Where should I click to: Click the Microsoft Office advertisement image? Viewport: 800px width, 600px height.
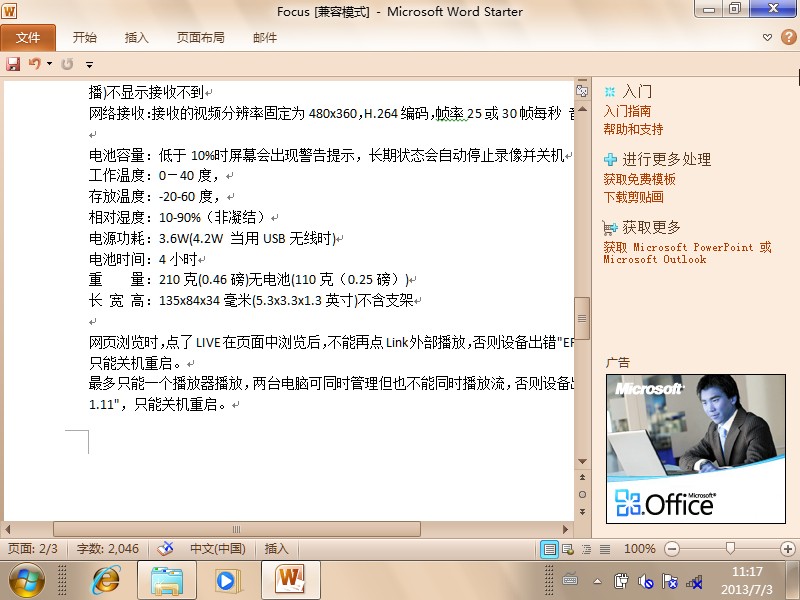pos(695,448)
